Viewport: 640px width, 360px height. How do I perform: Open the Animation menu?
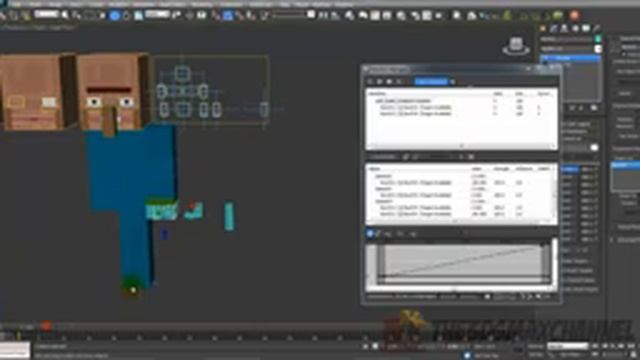point(144,4)
